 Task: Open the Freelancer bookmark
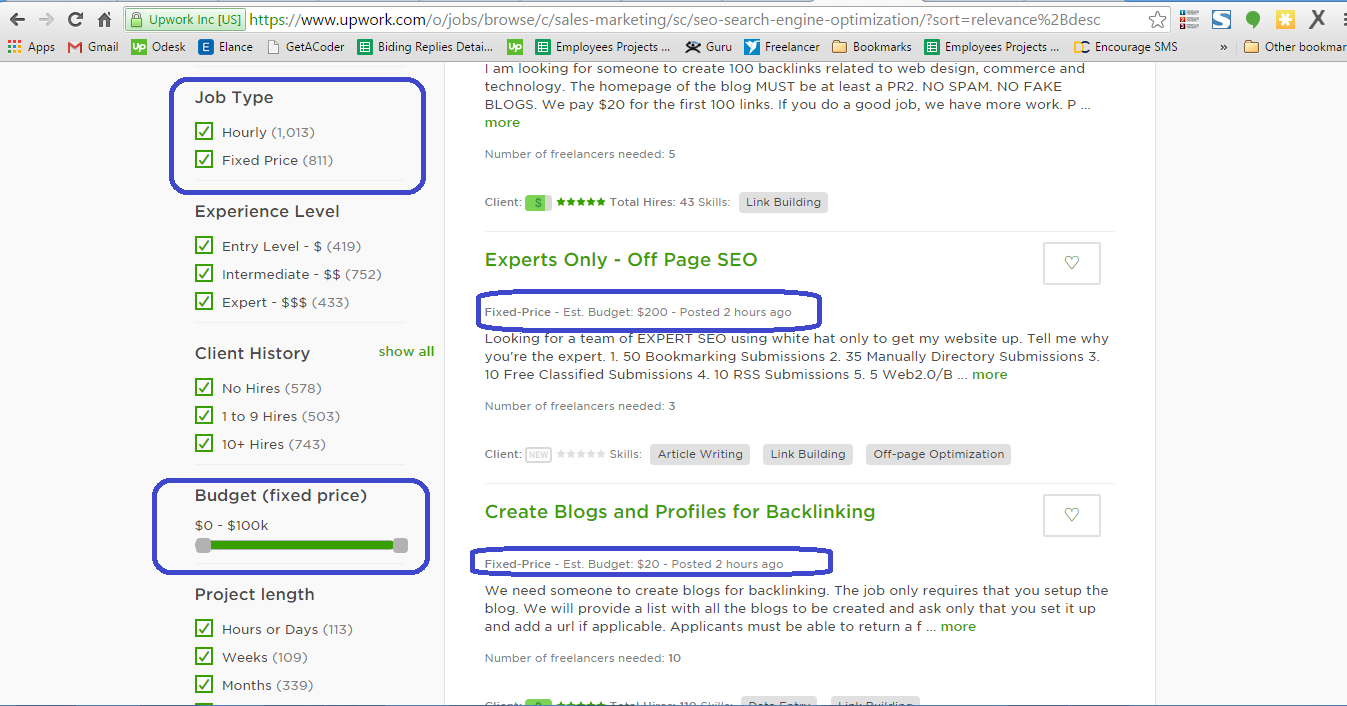(x=781, y=47)
